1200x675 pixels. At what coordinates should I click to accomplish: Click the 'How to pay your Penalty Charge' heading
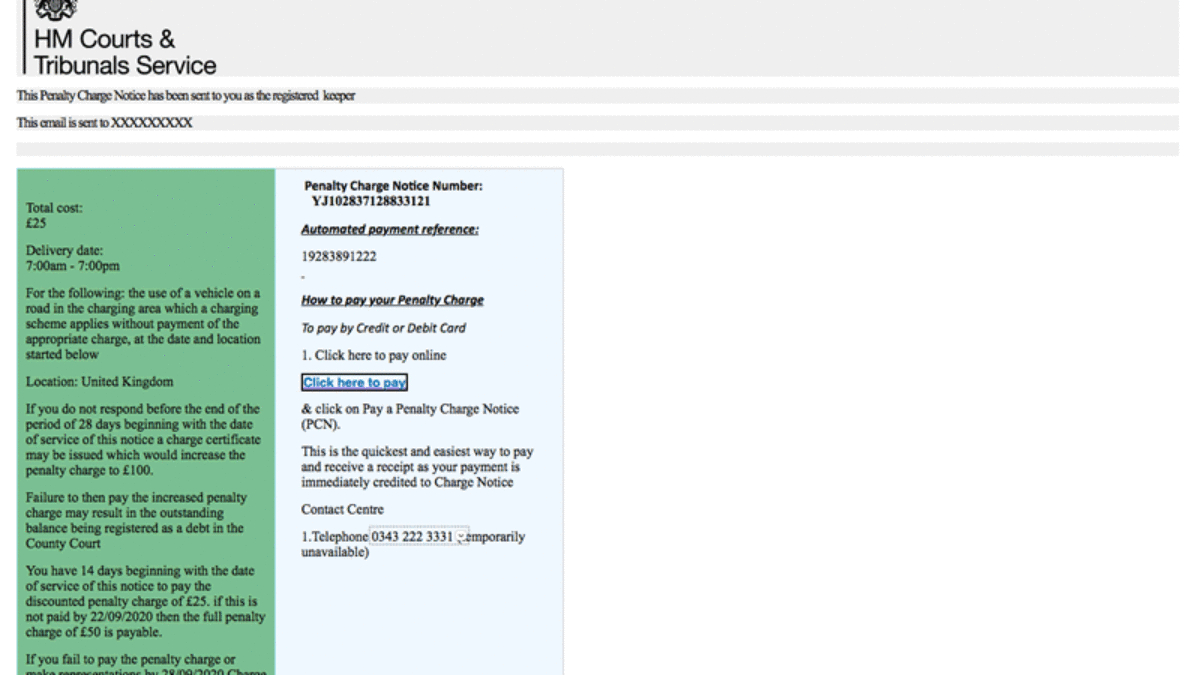click(x=392, y=300)
